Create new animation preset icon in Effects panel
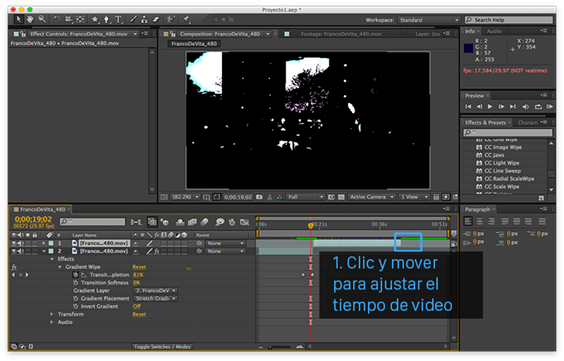Viewport: 564px width, 361px height. click(541, 198)
